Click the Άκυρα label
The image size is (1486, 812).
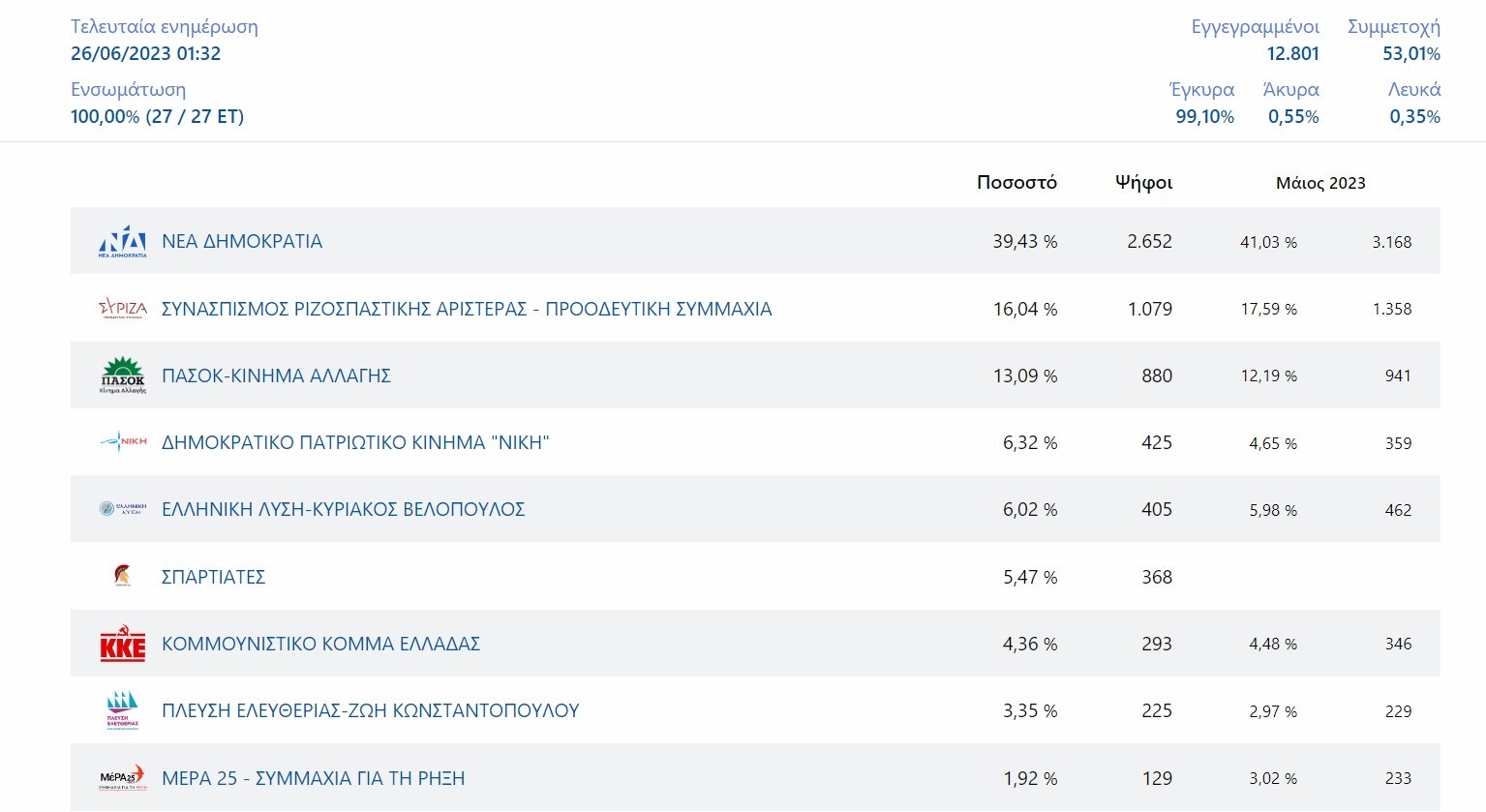tap(1291, 89)
